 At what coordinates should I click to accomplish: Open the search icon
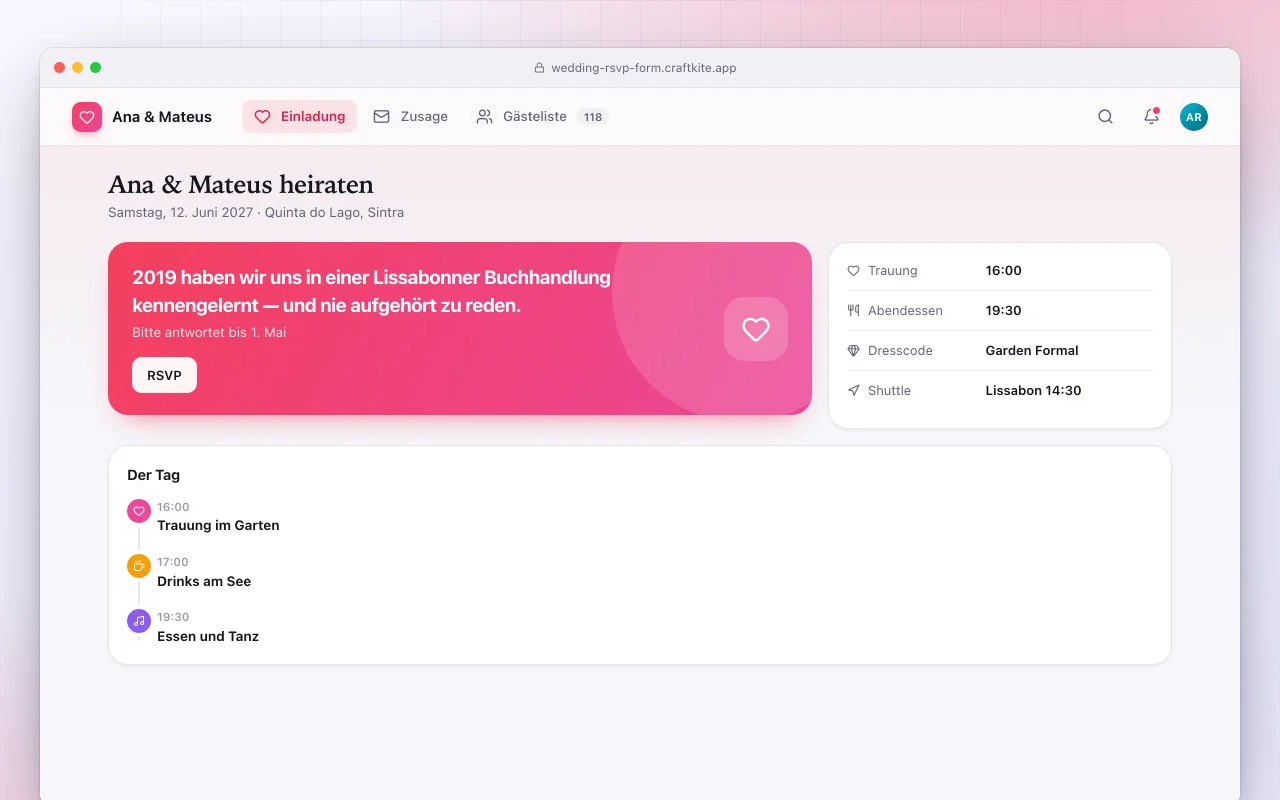coord(1105,117)
